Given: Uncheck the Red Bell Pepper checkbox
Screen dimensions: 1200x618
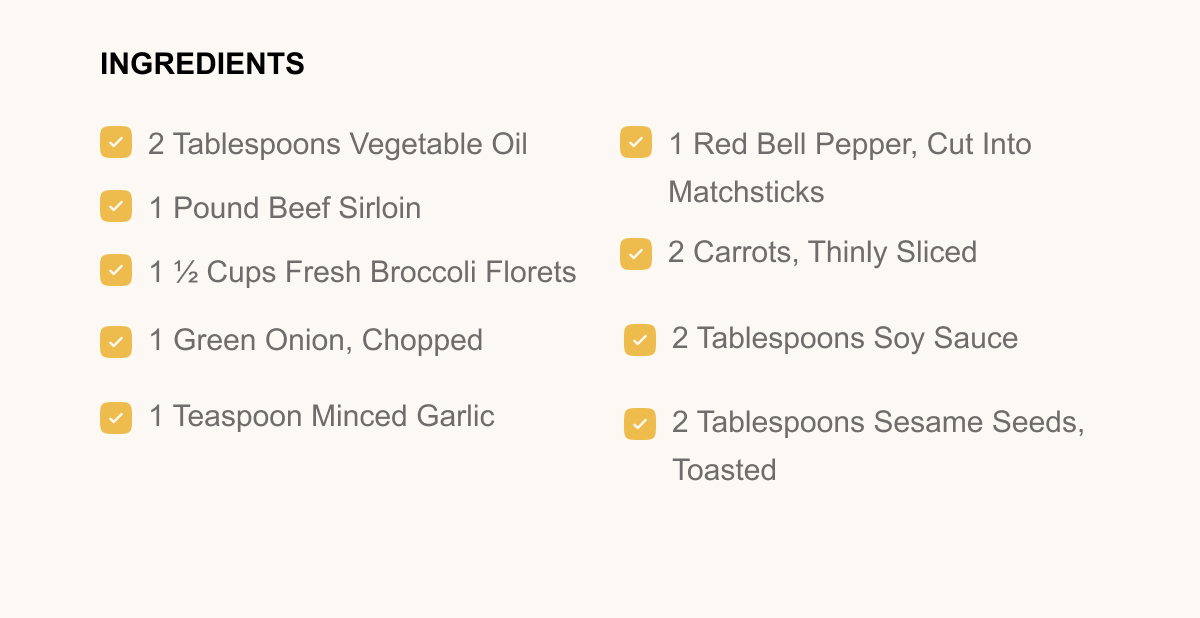Looking at the screenshot, I should click(x=636, y=142).
